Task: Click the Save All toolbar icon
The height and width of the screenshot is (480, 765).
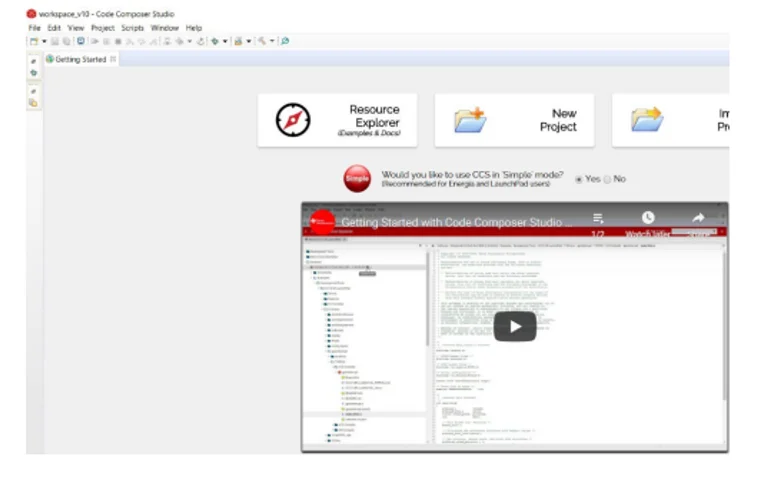Action: pyautogui.click(x=66, y=41)
